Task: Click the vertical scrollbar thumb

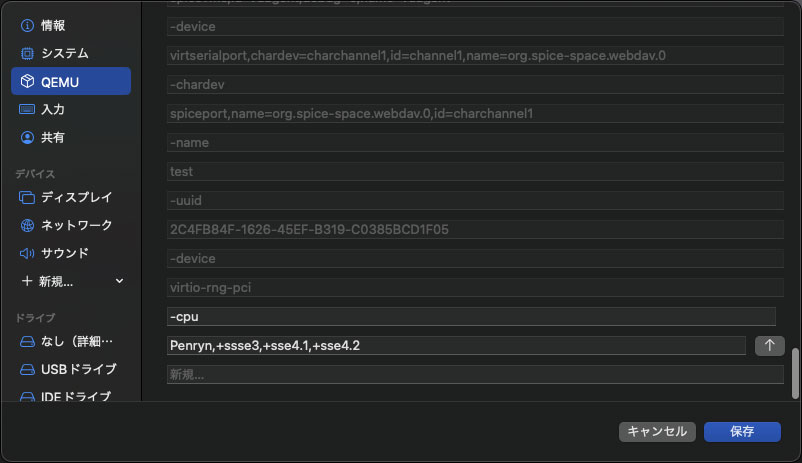Action: click(795, 373)
